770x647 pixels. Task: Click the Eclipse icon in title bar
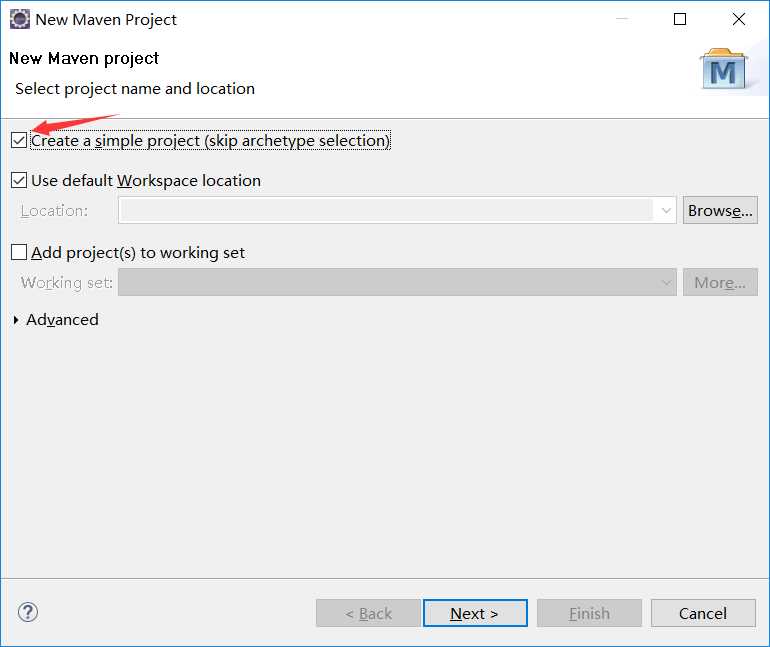[20, 20]
